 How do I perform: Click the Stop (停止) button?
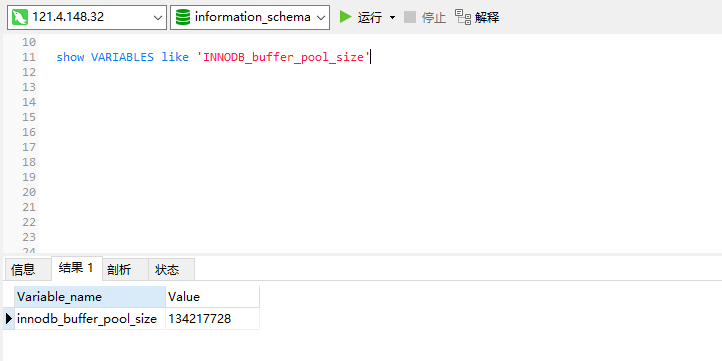pyautogui.click(x=425, y=17)
